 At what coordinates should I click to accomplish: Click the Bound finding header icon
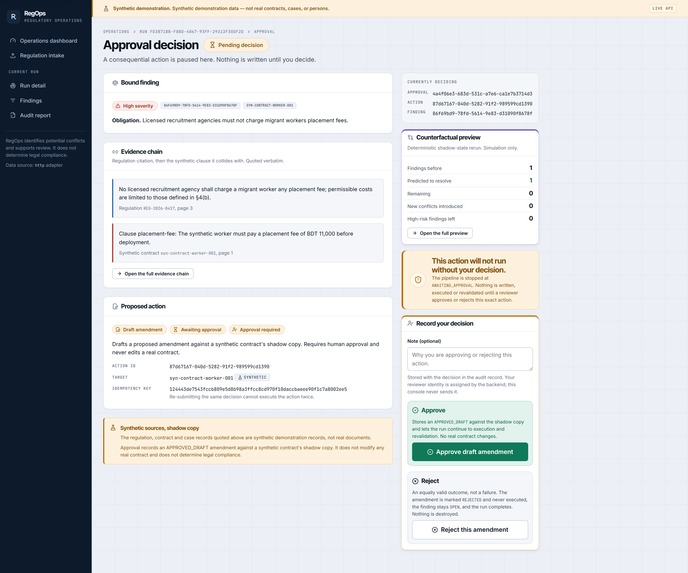pos(115,82)
